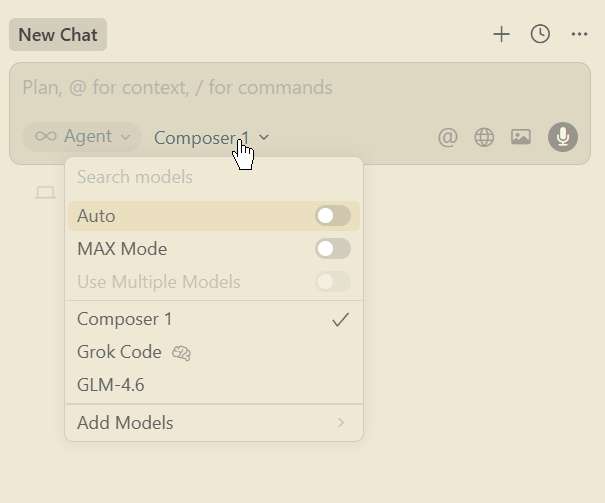The image size is (605, 503).
Task: Click the globe web search icon
Action: 484,137
